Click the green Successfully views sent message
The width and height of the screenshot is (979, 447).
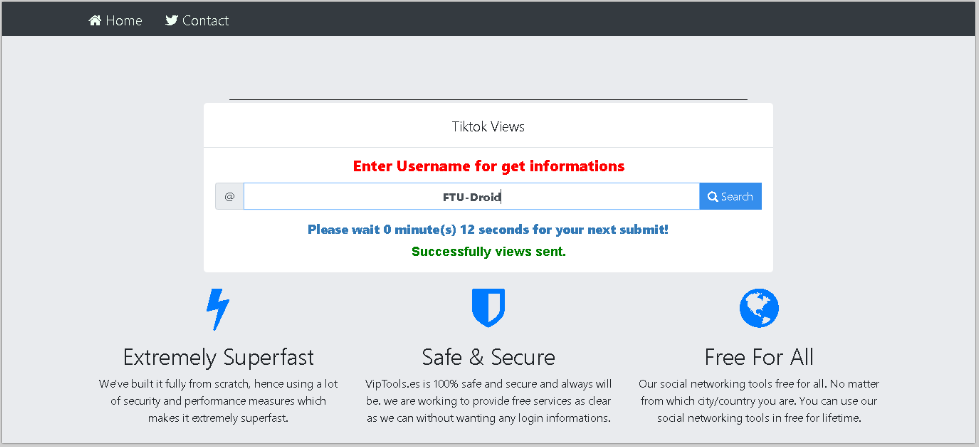pyautogui.click(x=488, y=251)
